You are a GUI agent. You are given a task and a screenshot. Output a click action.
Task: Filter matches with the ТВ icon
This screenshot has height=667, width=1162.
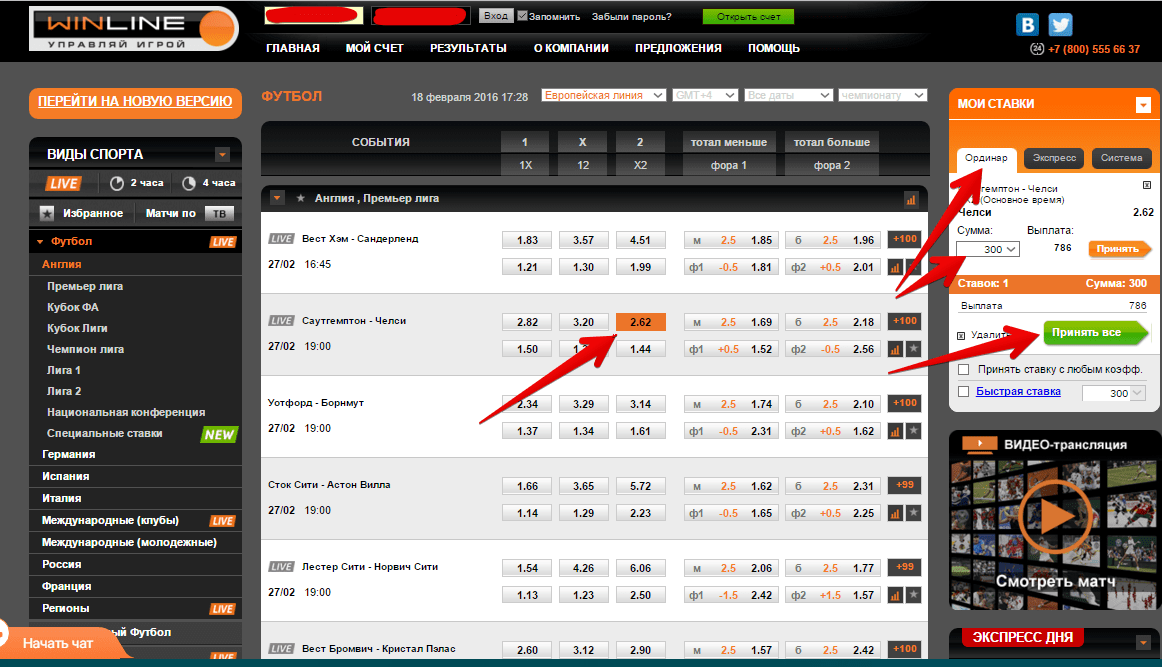[x=217, y=213]
